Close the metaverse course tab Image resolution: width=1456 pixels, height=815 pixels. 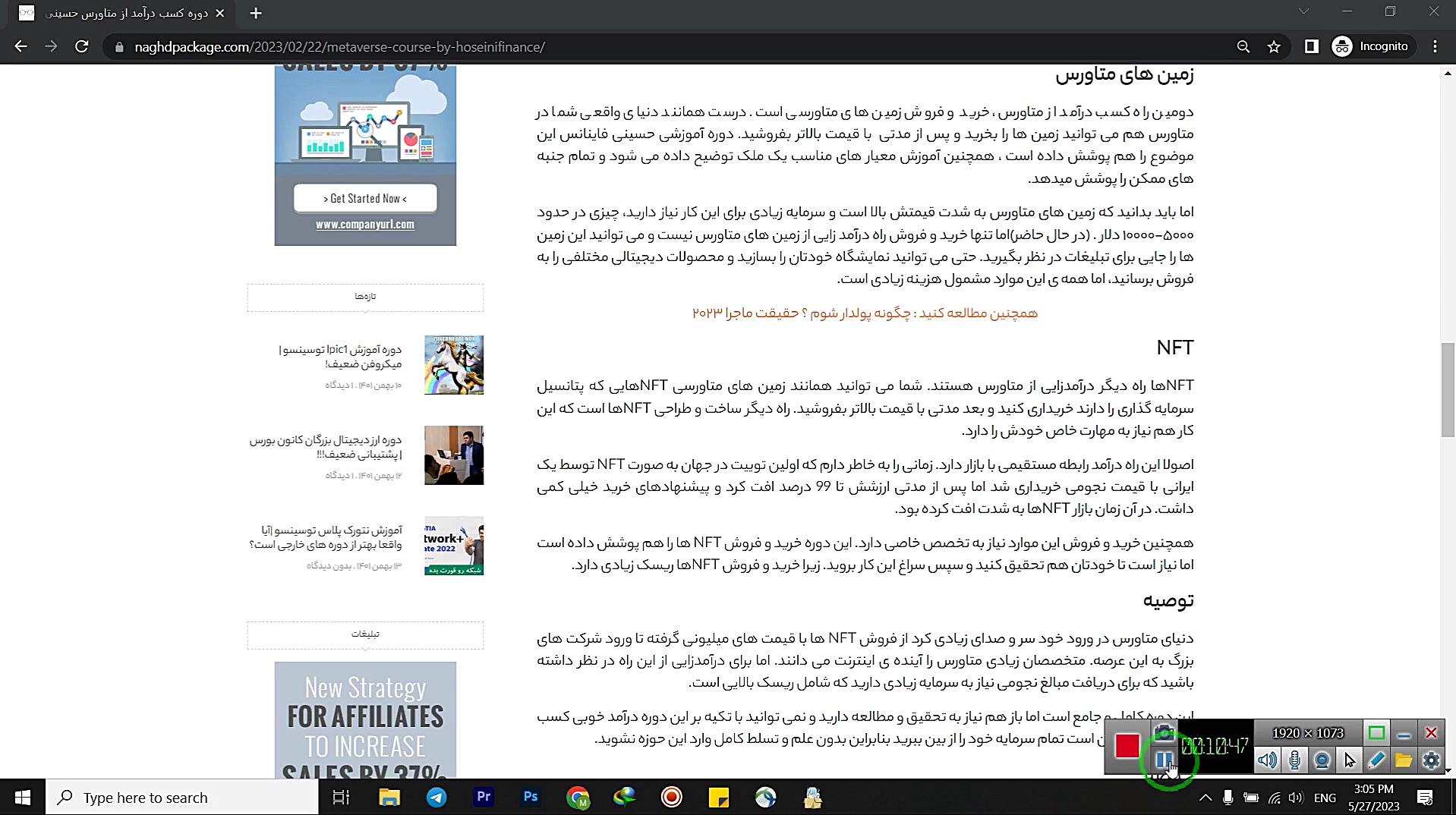(220, 13)
